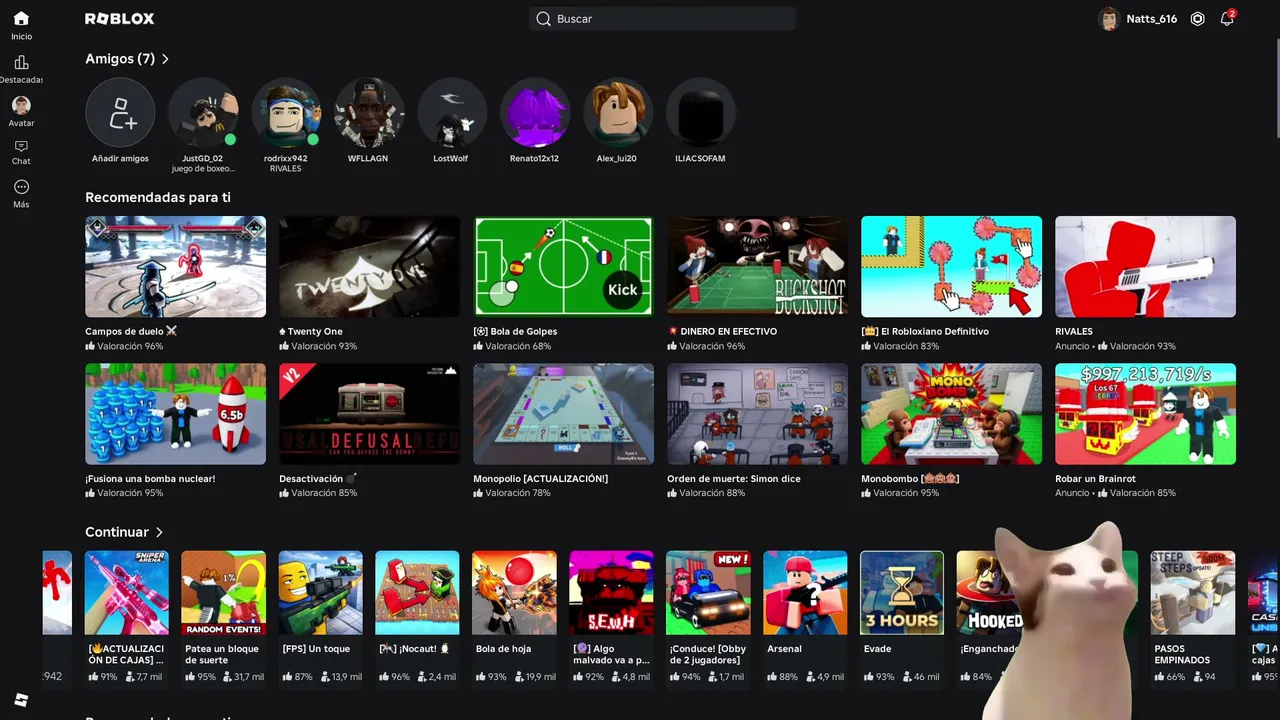Go to Inicio in the sidebar
1280x720 pixels.
(x=21, y=25)
